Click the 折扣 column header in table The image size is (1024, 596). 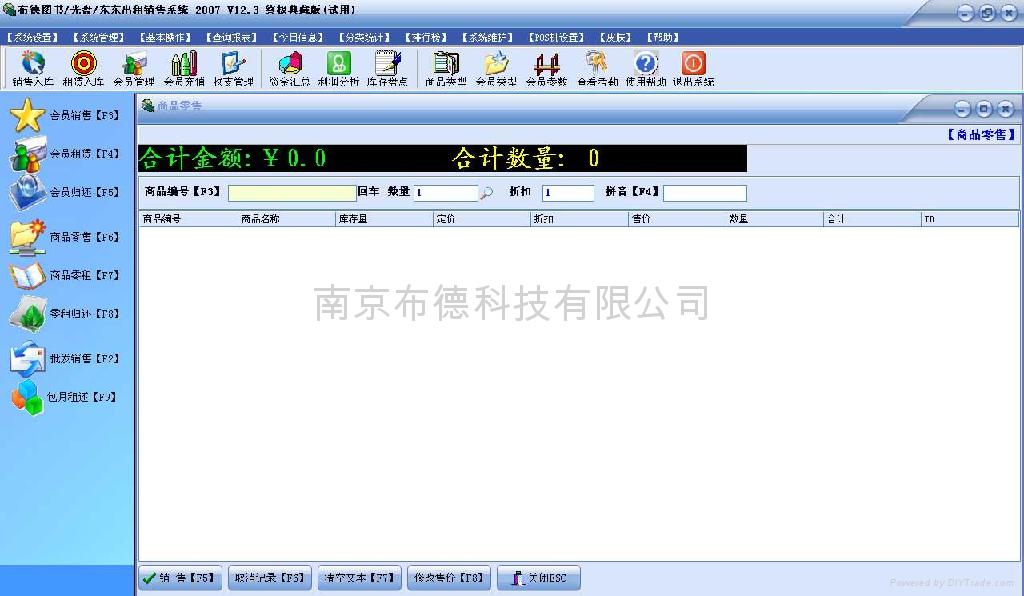pyautogui.click(x=579, y=219)
